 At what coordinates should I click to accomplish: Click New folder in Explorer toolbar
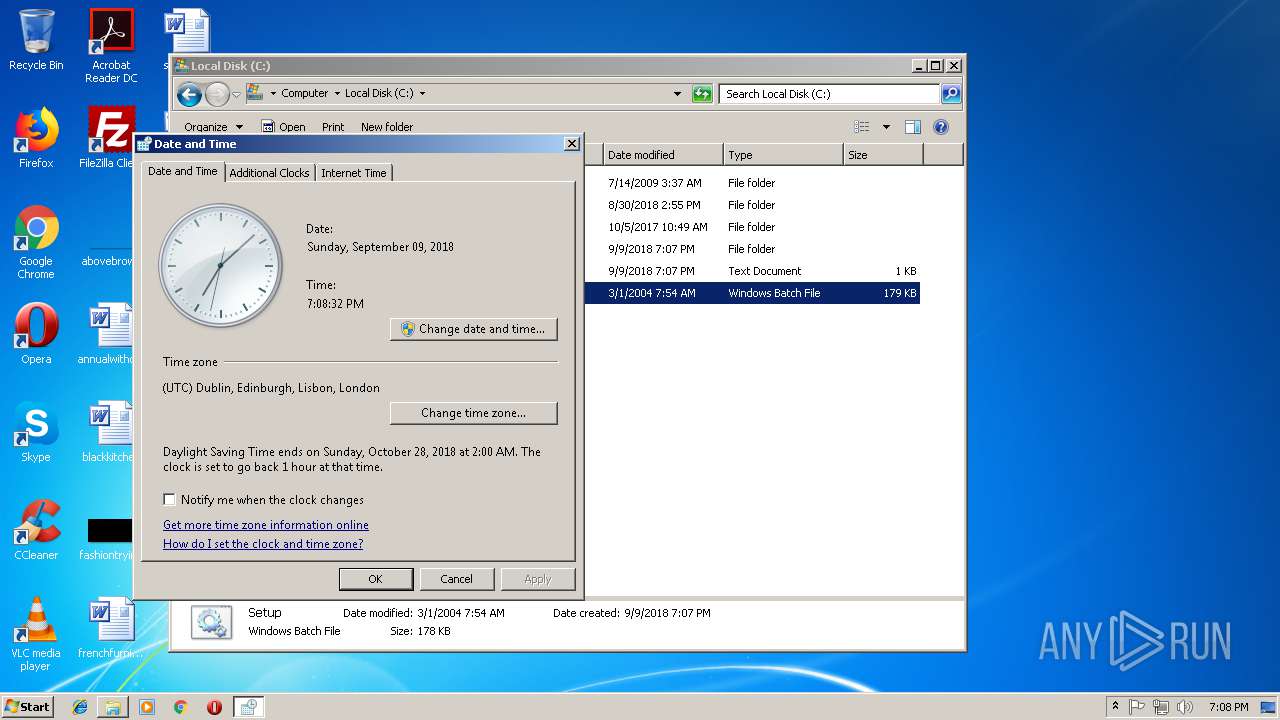(x=387, y=127)
